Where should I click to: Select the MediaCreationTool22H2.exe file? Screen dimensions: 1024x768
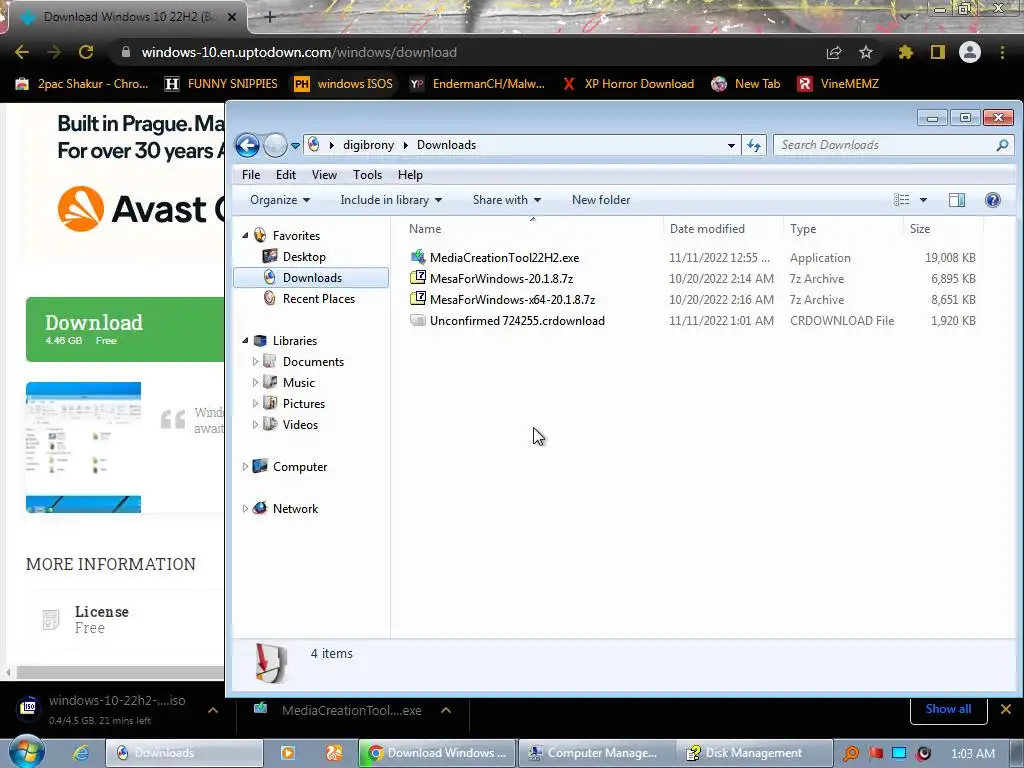click(x=504, y=257)
